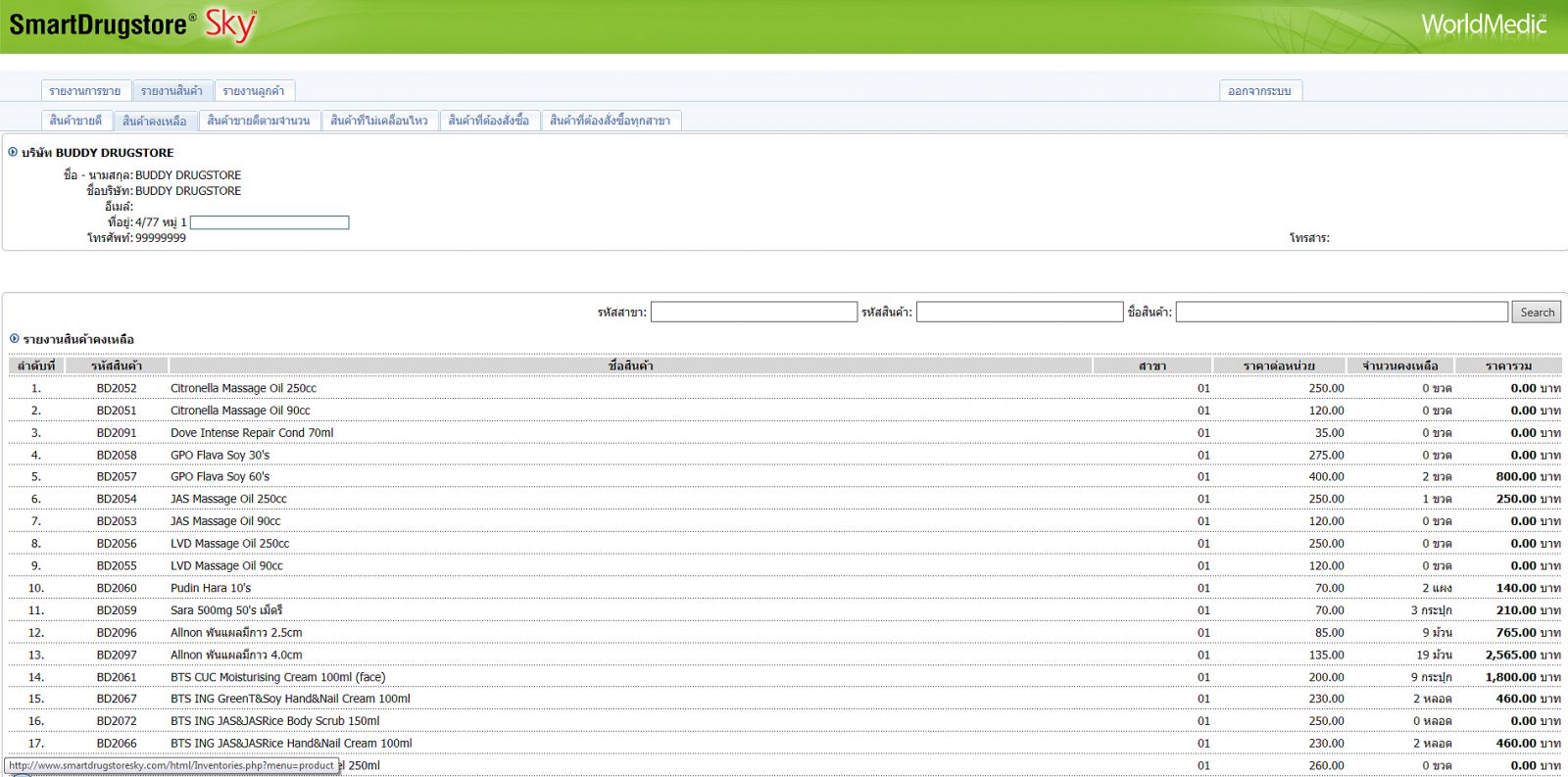
Task: Switch to สินค้าที่ไม่เคลื่อนไหว sub-tab
Action: tap(379, 121)
